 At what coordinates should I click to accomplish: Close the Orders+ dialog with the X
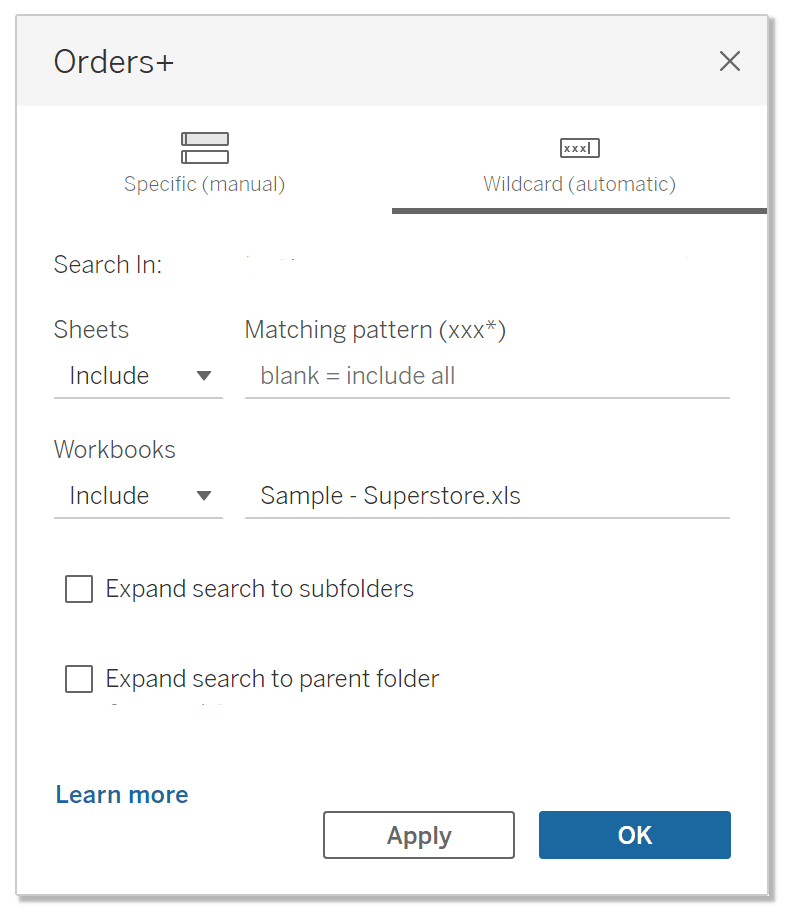(729, 61)
